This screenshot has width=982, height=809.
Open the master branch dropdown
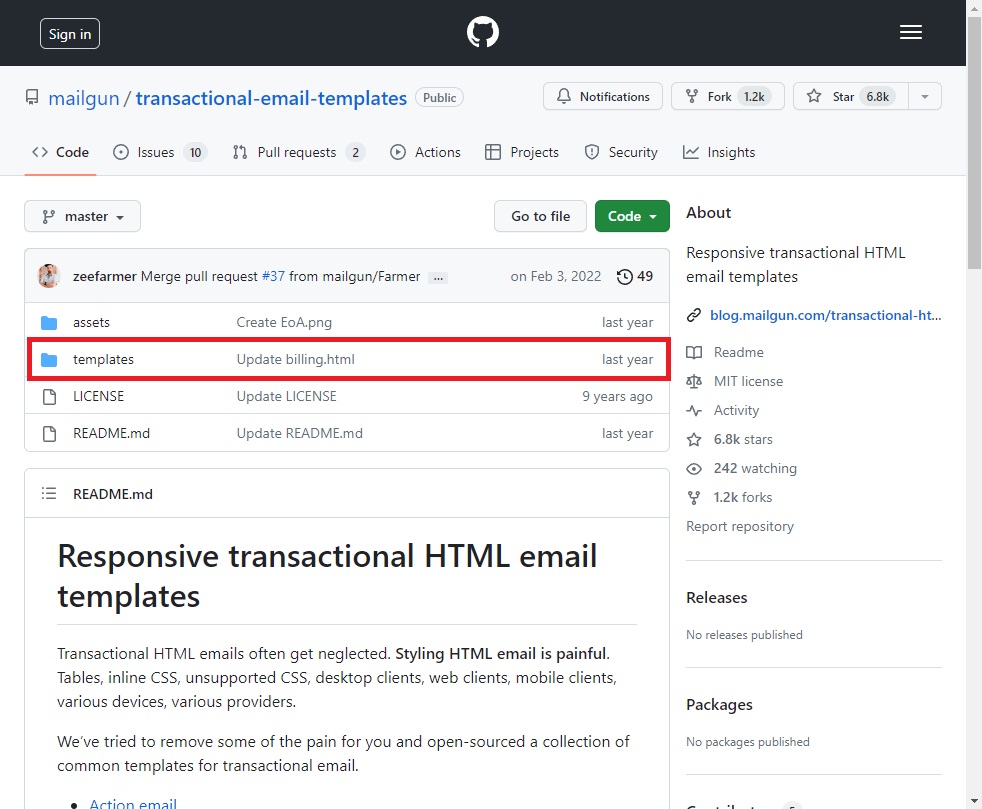(83, 216)
